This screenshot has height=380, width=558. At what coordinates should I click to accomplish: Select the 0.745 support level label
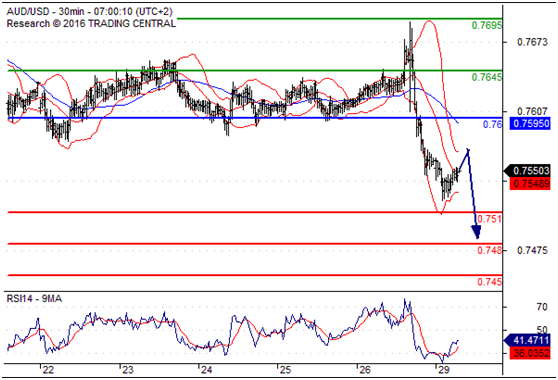489,282
